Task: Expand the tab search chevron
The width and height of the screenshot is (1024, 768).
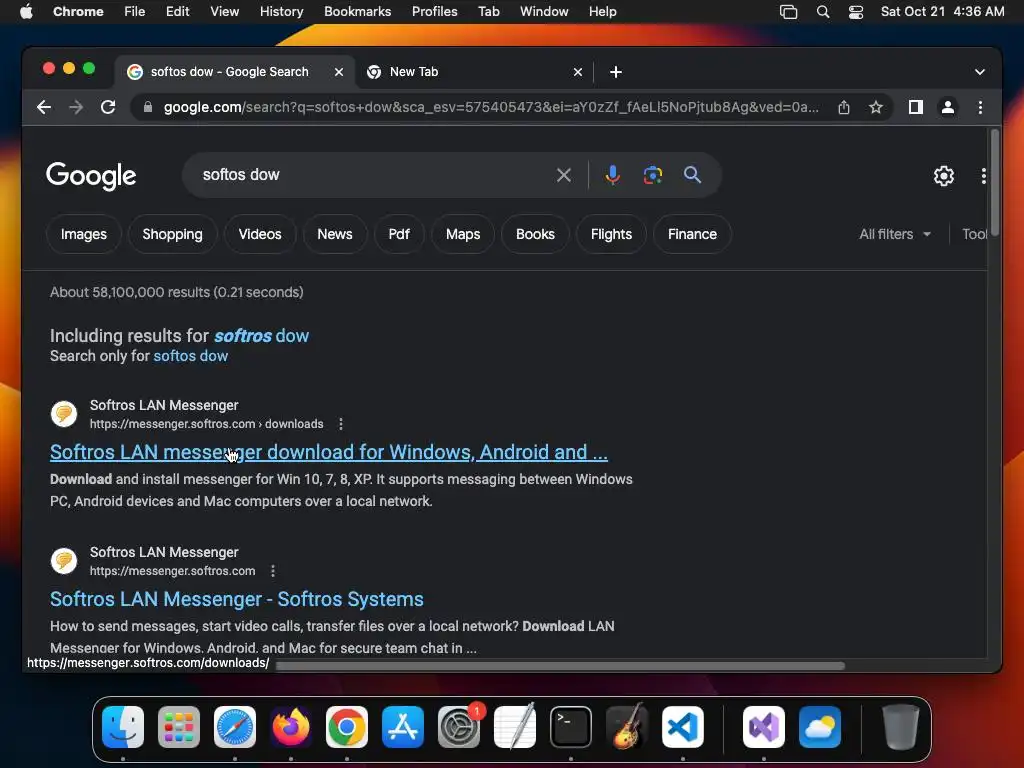Action: pyautogui.click(x=980, y=72)
